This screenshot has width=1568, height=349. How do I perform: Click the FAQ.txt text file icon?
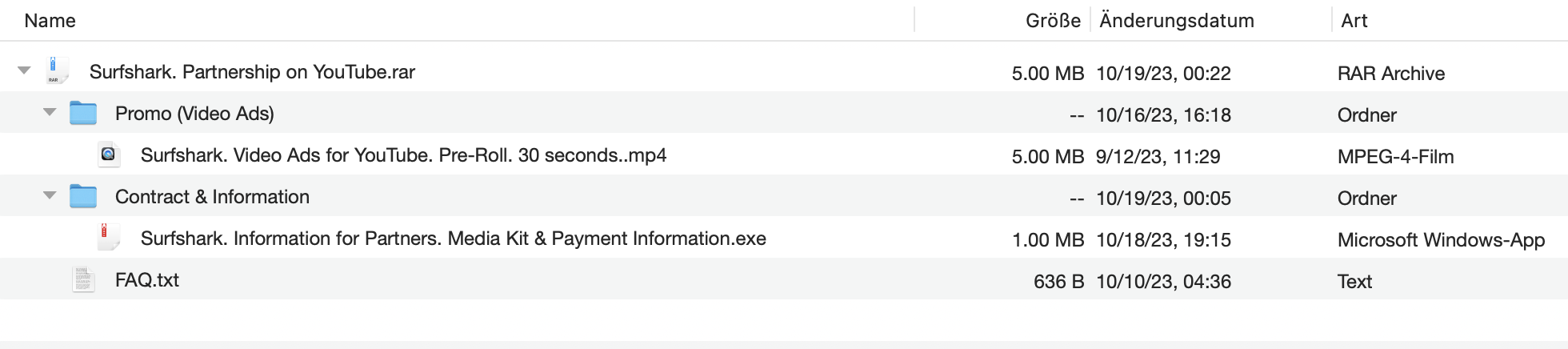pos(83,279)
